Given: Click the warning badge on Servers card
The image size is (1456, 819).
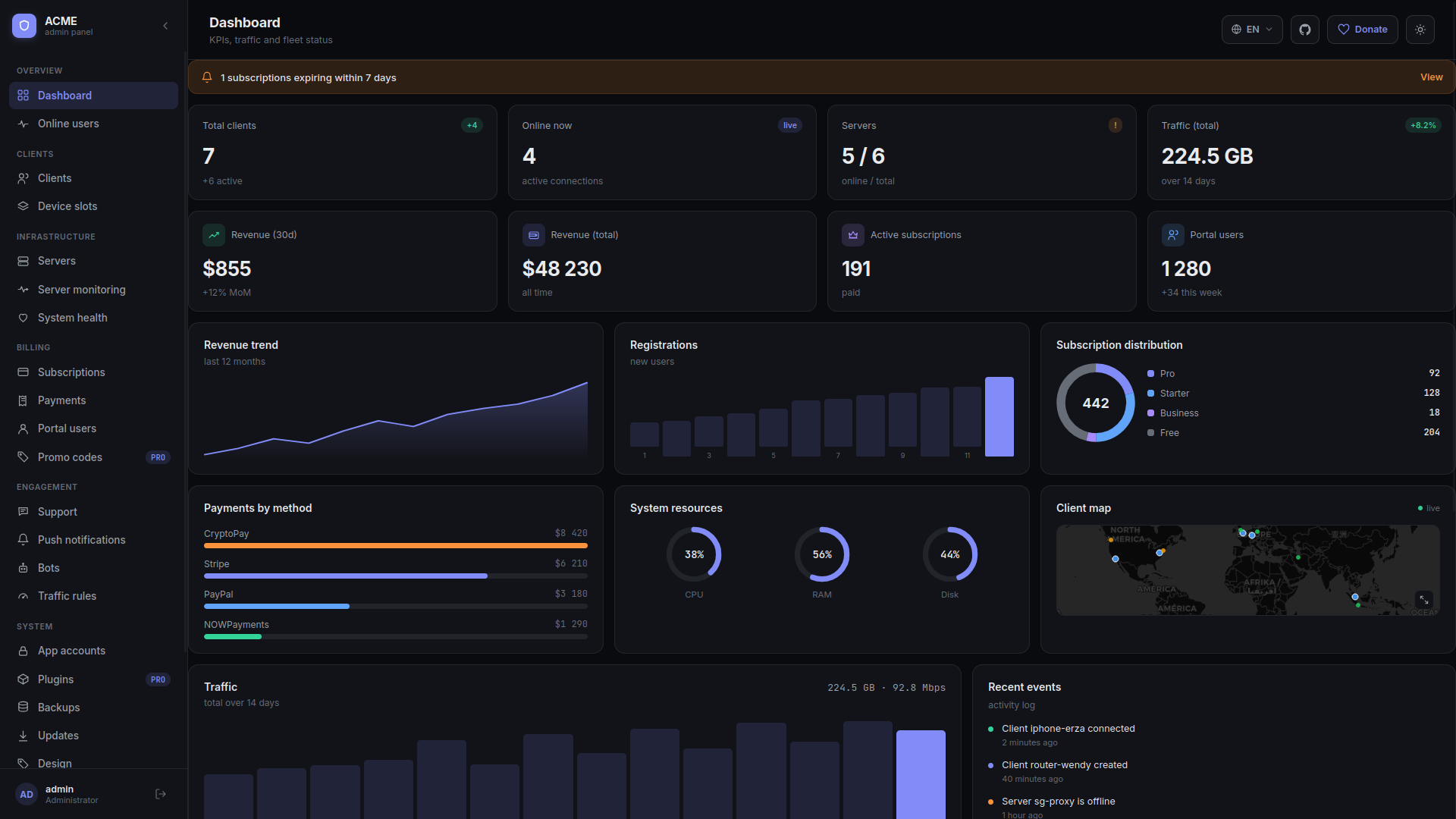Looking at the screenshot, I should (1115, 125).
